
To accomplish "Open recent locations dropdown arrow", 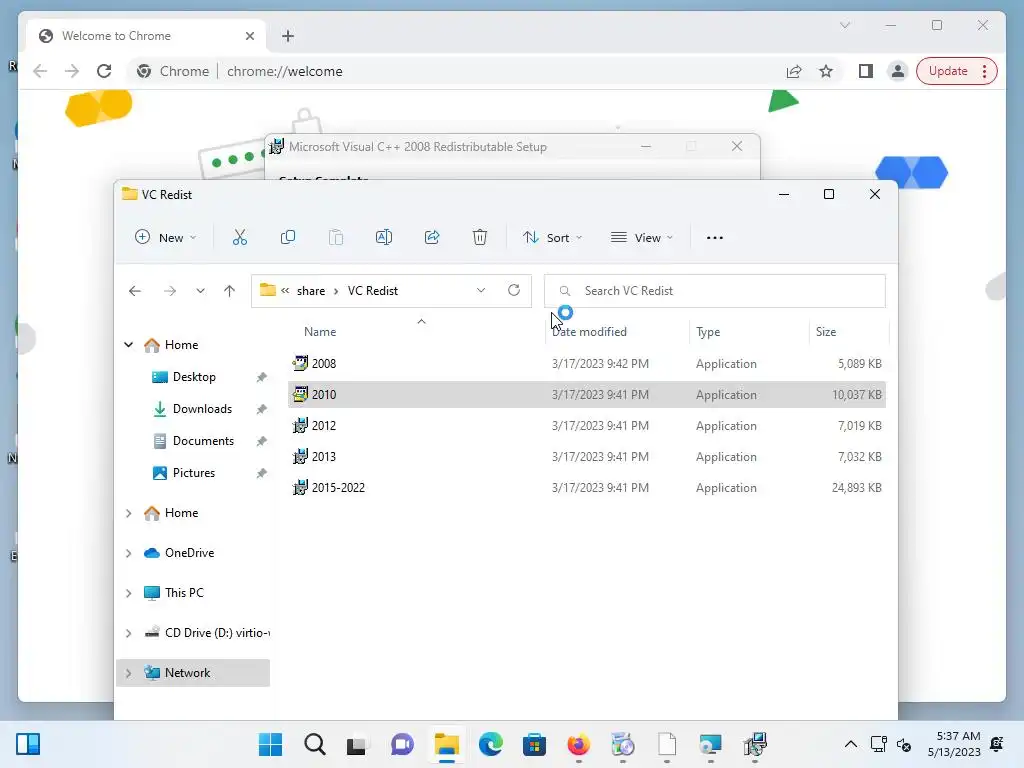I will tap(200, 291).
